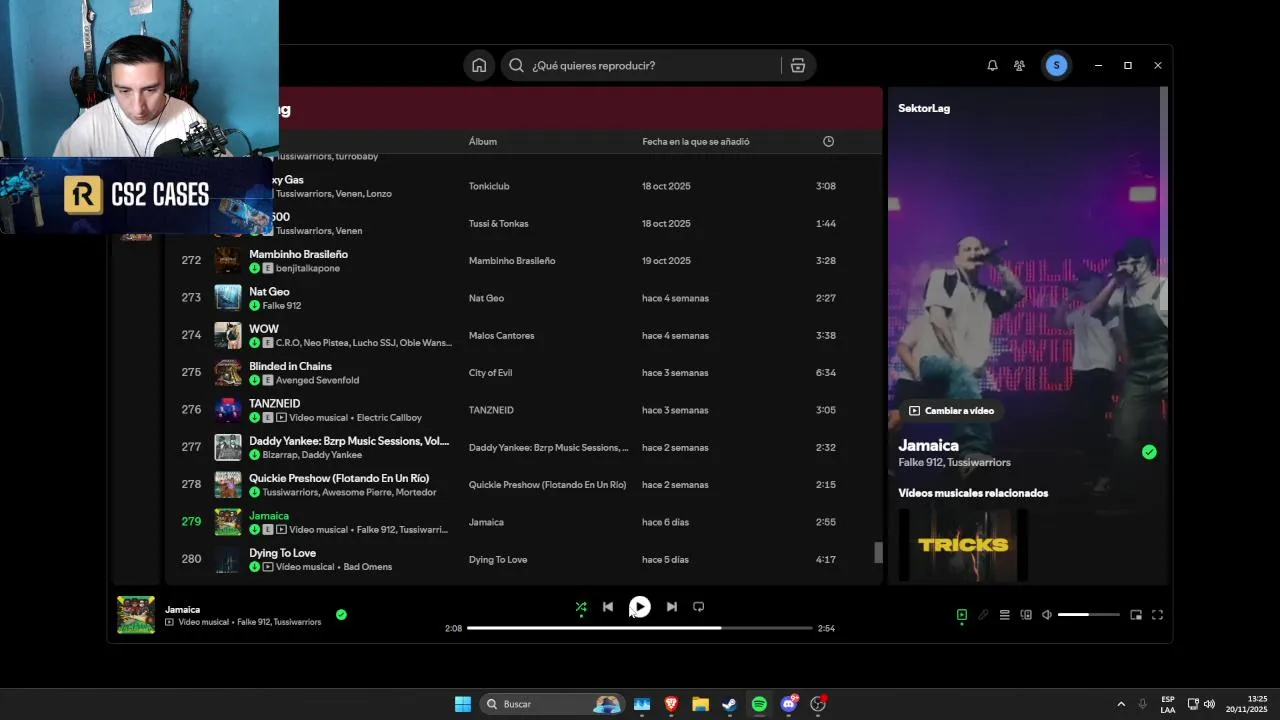Sort by the duration clock icon
This screenshot has height=720, width=1280.
coord(828,142)
